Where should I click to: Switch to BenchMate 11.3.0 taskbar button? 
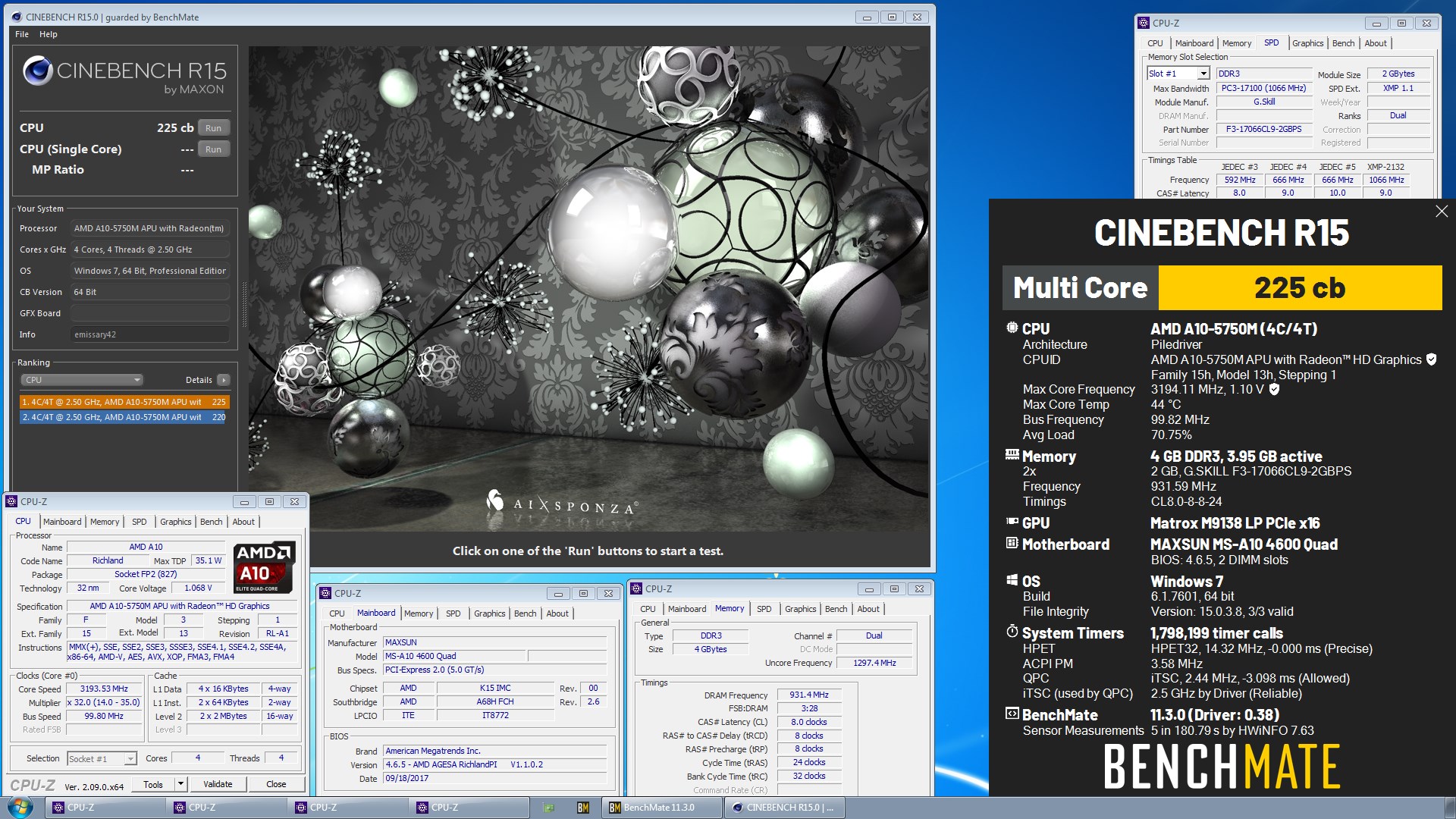point(662,808)
